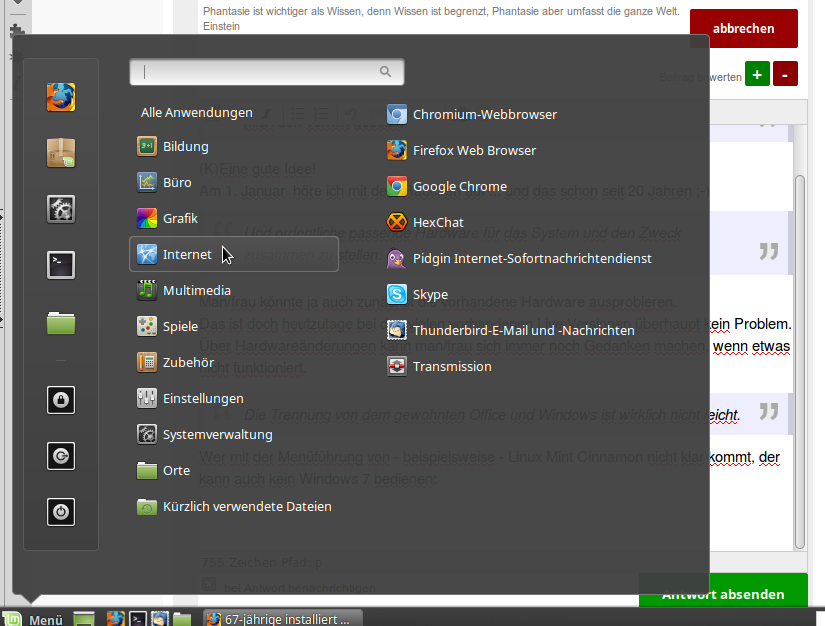Open the Software Manager package icon in favorites
The width and height of the screenshot is (825, 626).
[61, 153]
